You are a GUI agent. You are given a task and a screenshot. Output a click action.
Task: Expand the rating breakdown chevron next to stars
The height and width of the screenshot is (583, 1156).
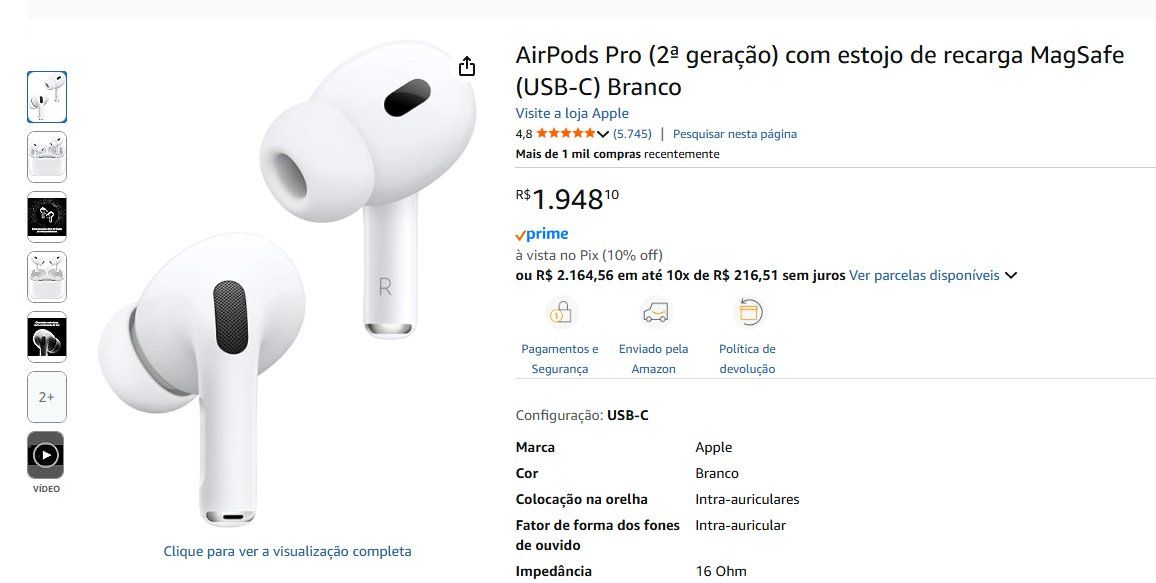(602, 134)
